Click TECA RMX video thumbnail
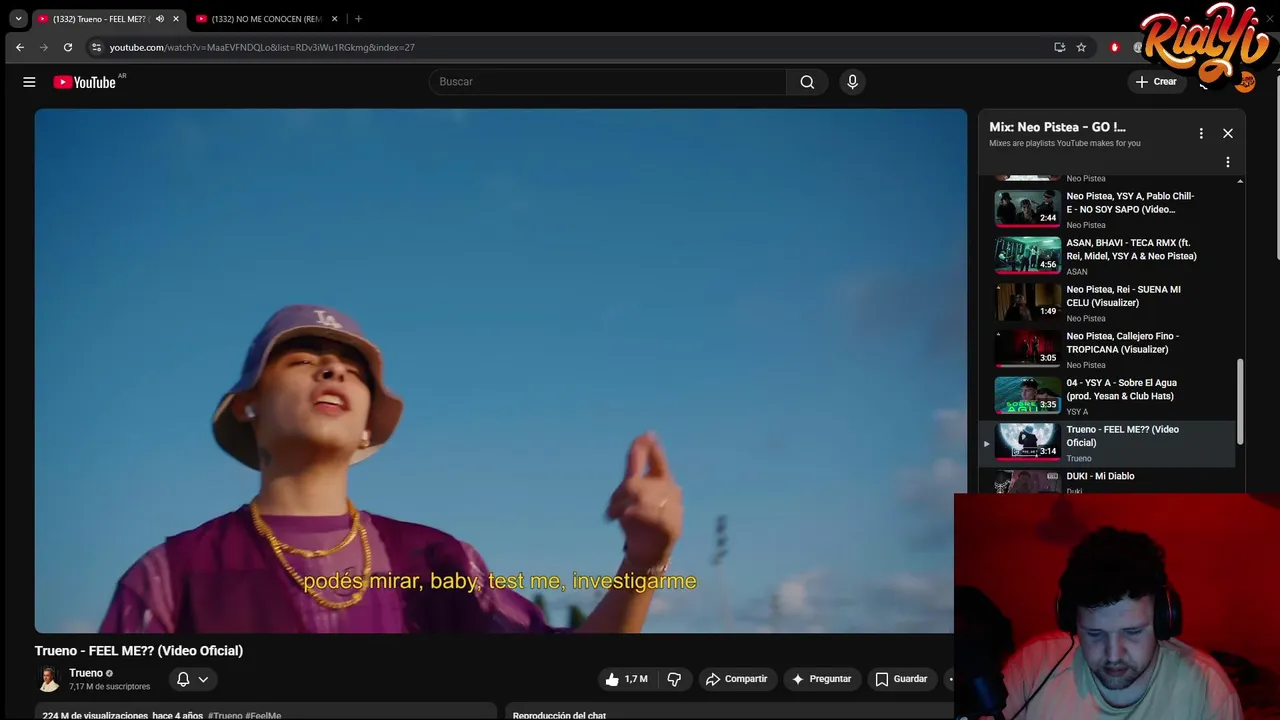The image size is (1280, 720). tap(1027, 255)
